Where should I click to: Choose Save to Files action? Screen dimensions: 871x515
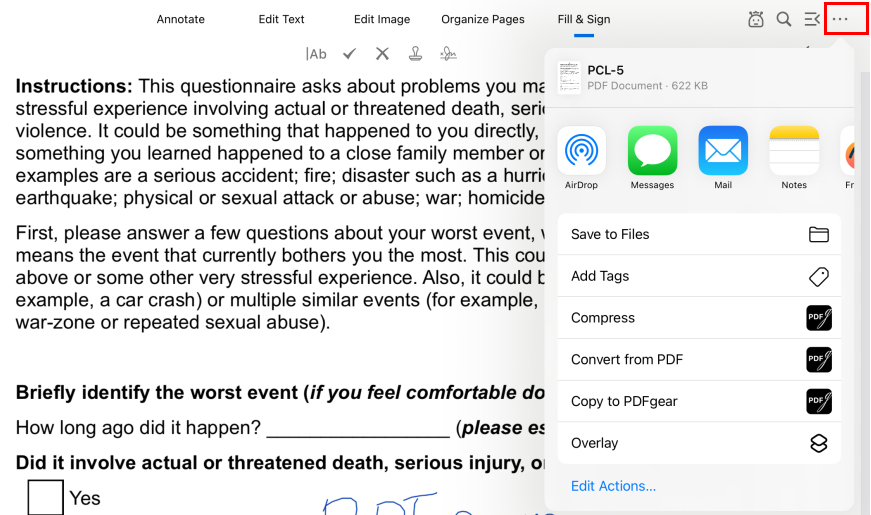tap(699, 234)
